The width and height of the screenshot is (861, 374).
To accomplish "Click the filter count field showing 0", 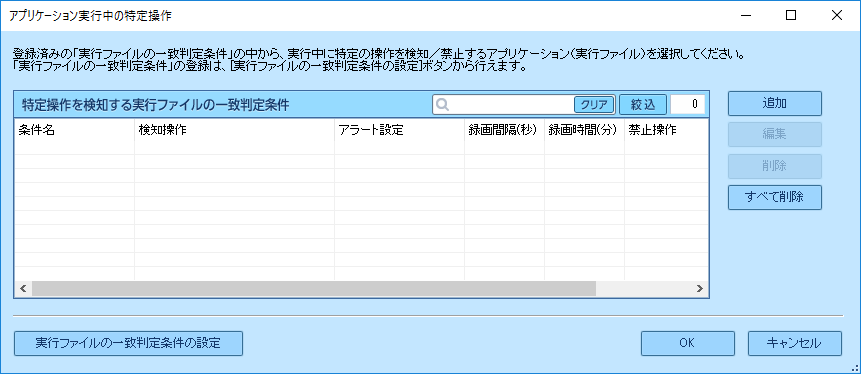I will pyautogui.click(x=688, y=104).
